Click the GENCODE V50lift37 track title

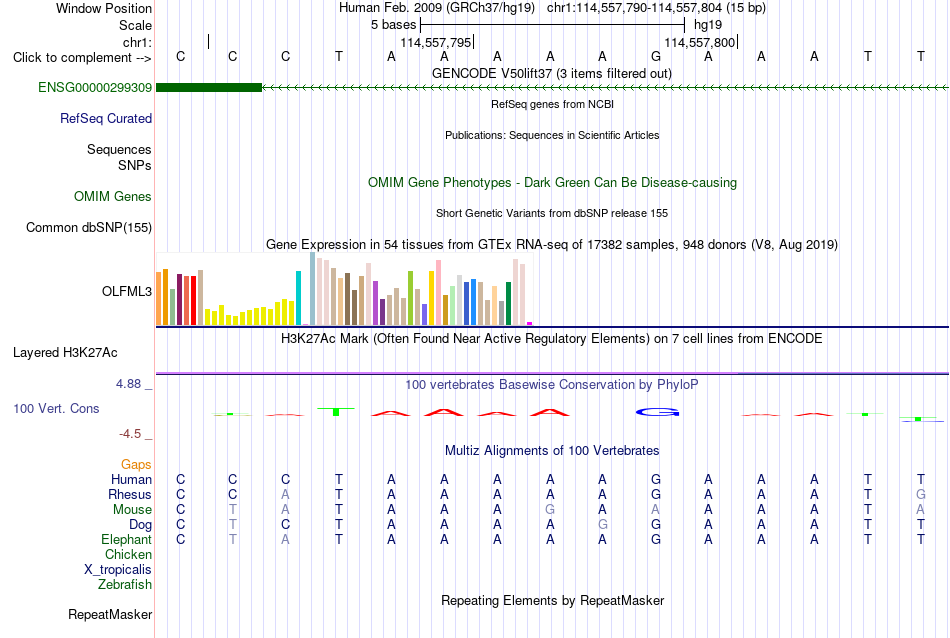coord(552,73)
